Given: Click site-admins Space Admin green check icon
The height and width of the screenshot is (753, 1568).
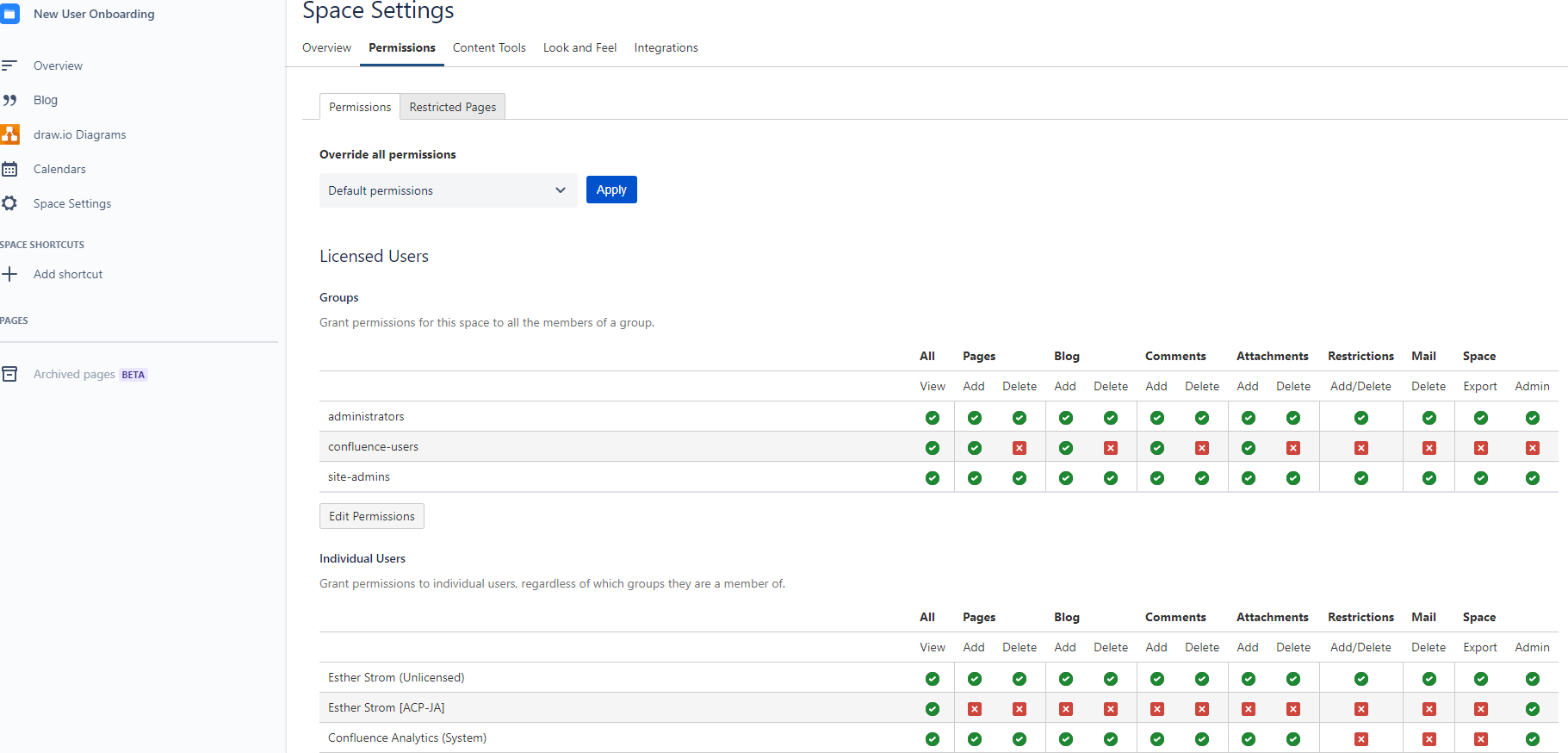Looking at the screenshot, I should pos(1533,478).
